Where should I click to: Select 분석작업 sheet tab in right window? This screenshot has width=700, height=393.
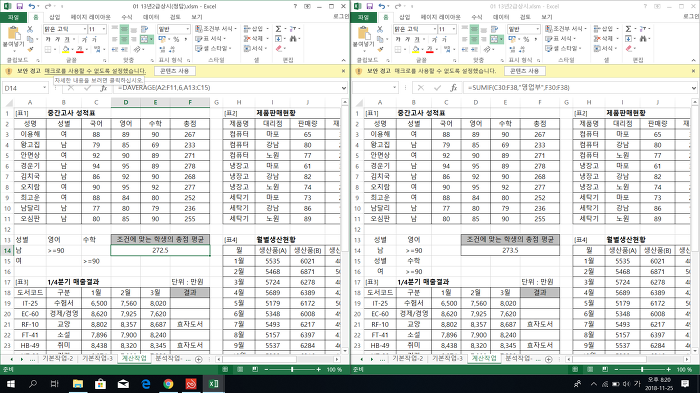point(518,359)
